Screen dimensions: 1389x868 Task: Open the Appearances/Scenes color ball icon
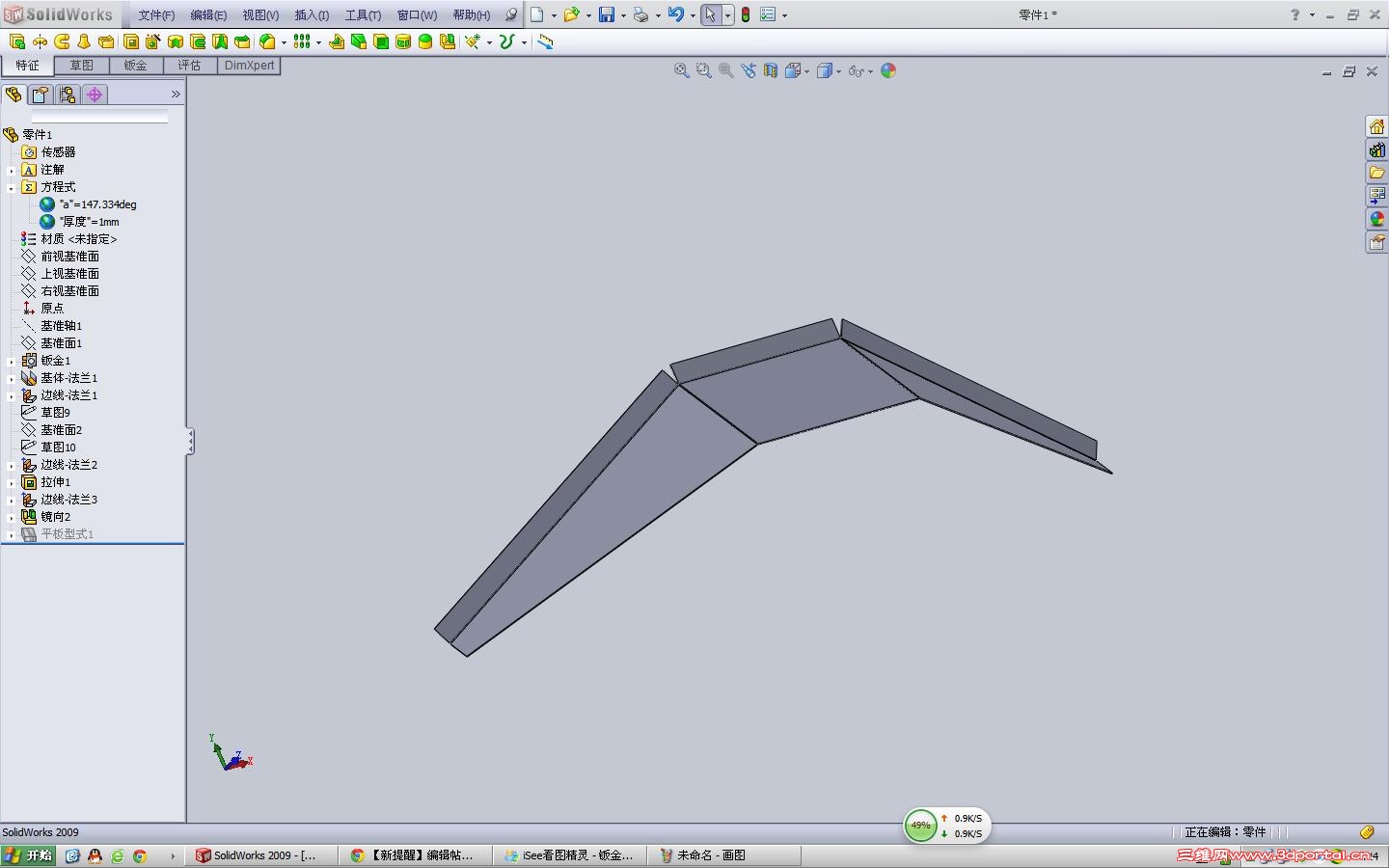pos(888,70)
